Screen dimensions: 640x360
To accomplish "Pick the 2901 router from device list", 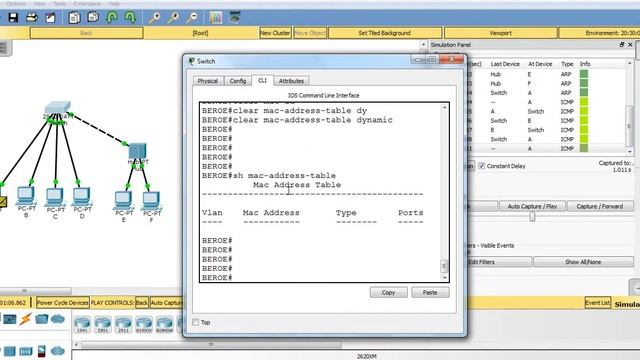I will [103, 324].
